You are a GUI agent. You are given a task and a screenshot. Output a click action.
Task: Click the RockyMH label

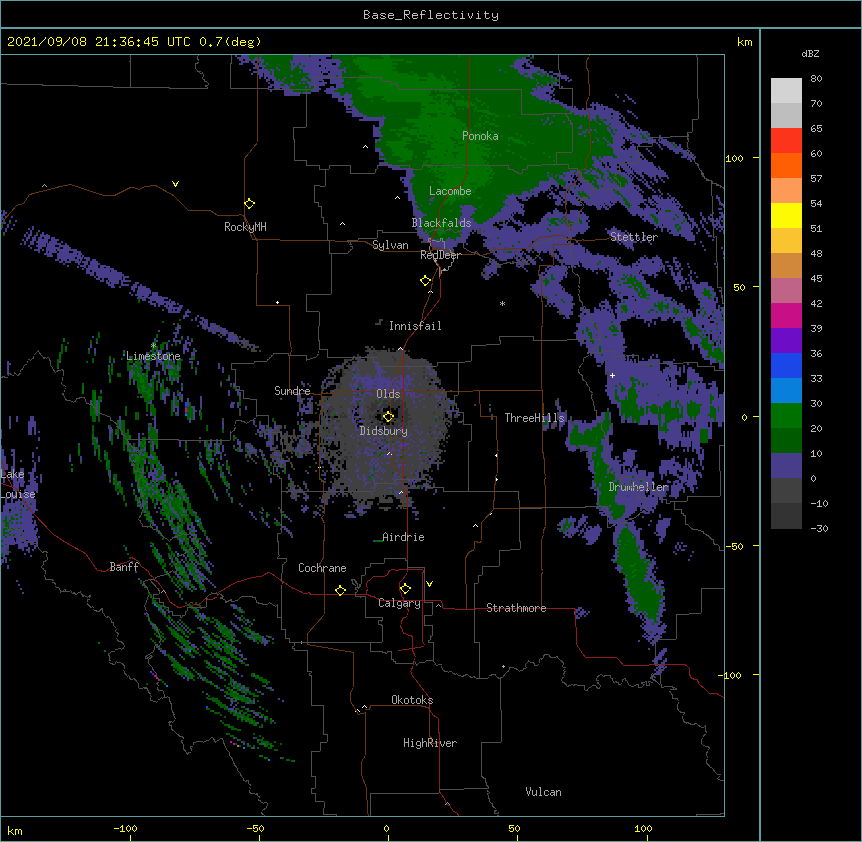pos(245,227)
